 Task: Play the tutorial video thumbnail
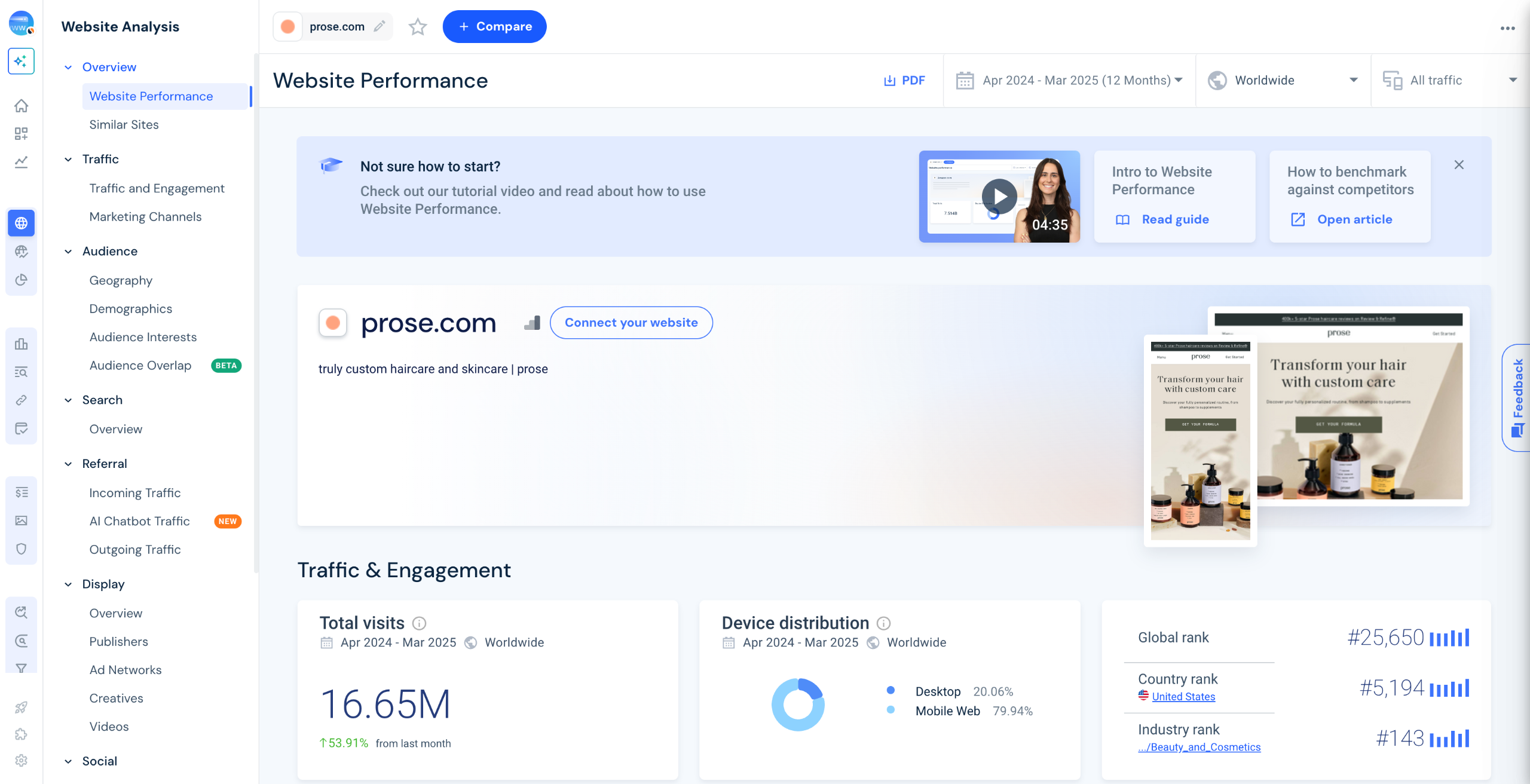(999, 197)
